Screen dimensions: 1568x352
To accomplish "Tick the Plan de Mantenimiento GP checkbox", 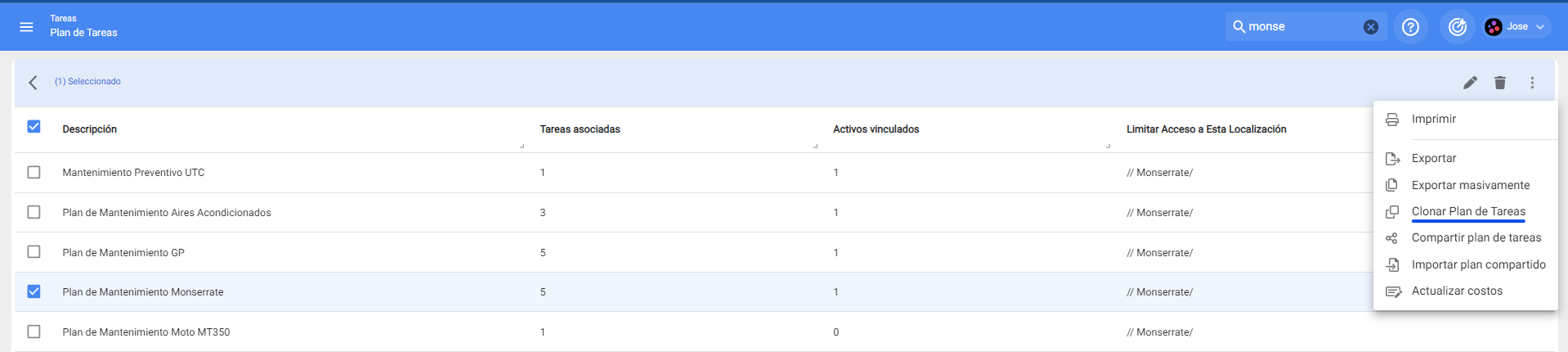I will (x=34, y=252).
